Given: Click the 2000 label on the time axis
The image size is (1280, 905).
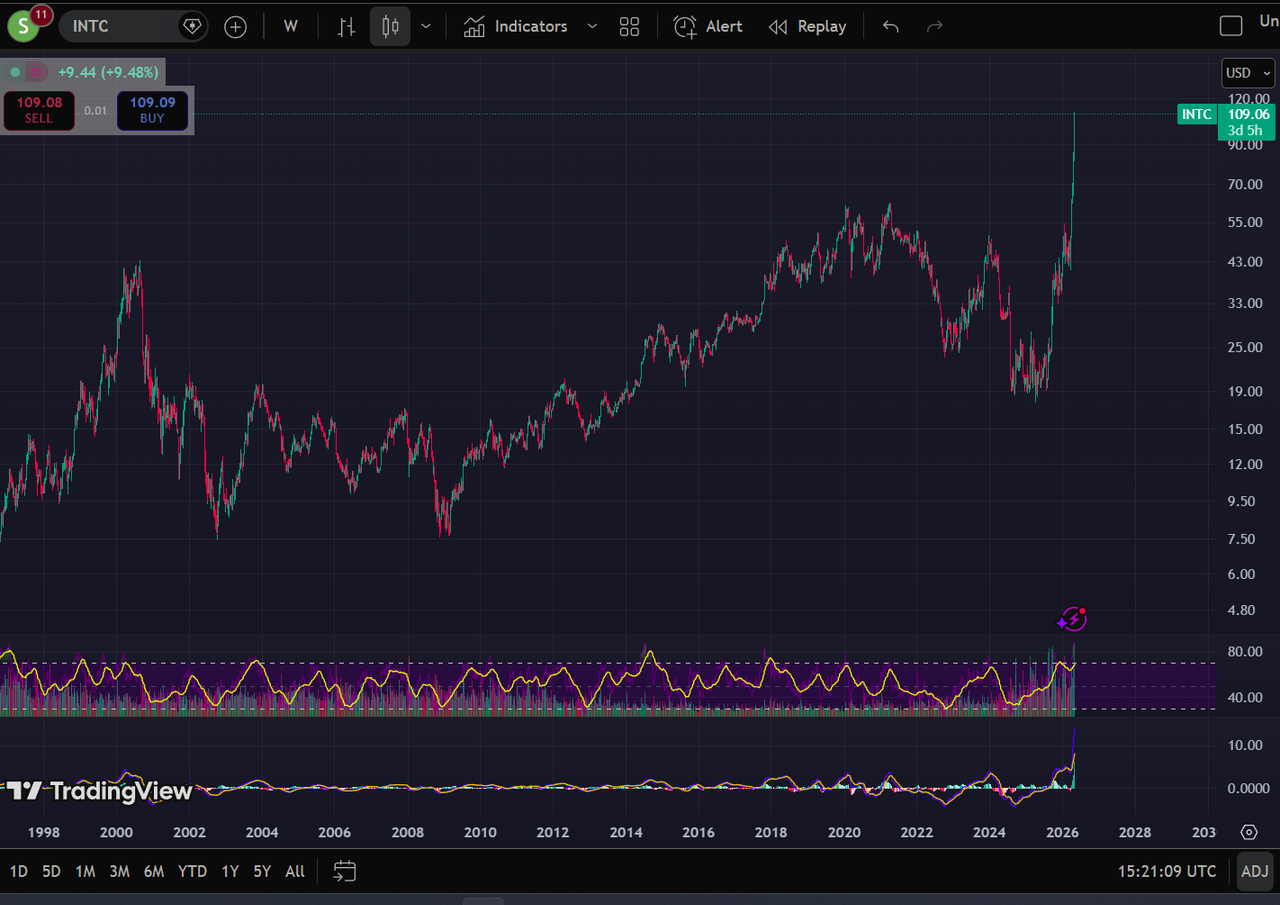Looking at the screenshot, I should tap(116, 832).
